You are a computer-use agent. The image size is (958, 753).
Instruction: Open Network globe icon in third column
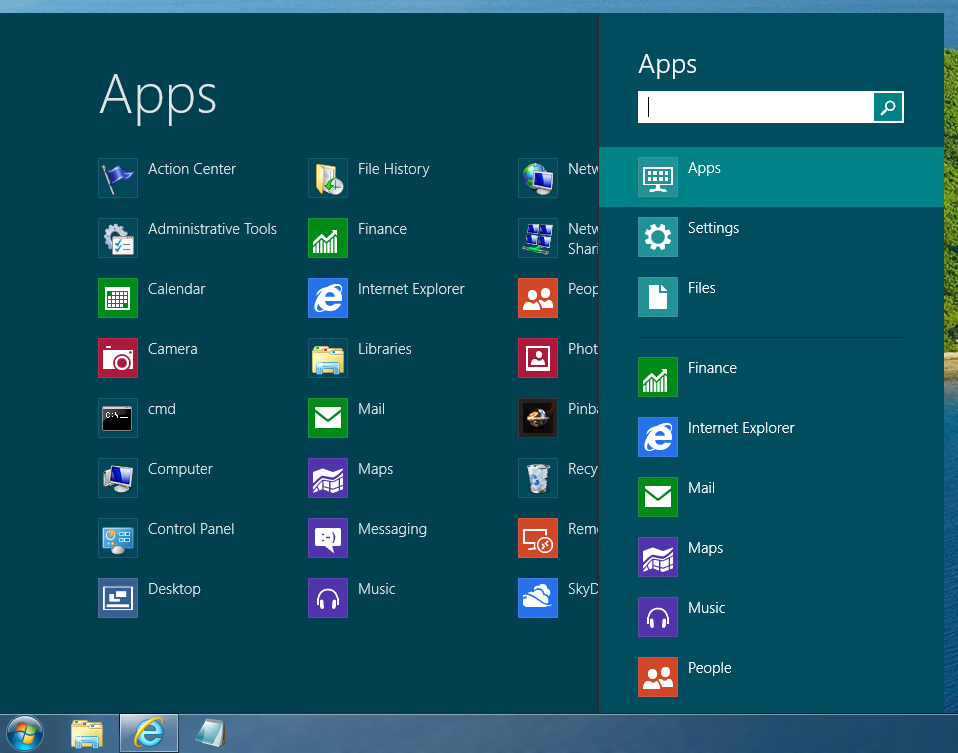pos(538,178)
